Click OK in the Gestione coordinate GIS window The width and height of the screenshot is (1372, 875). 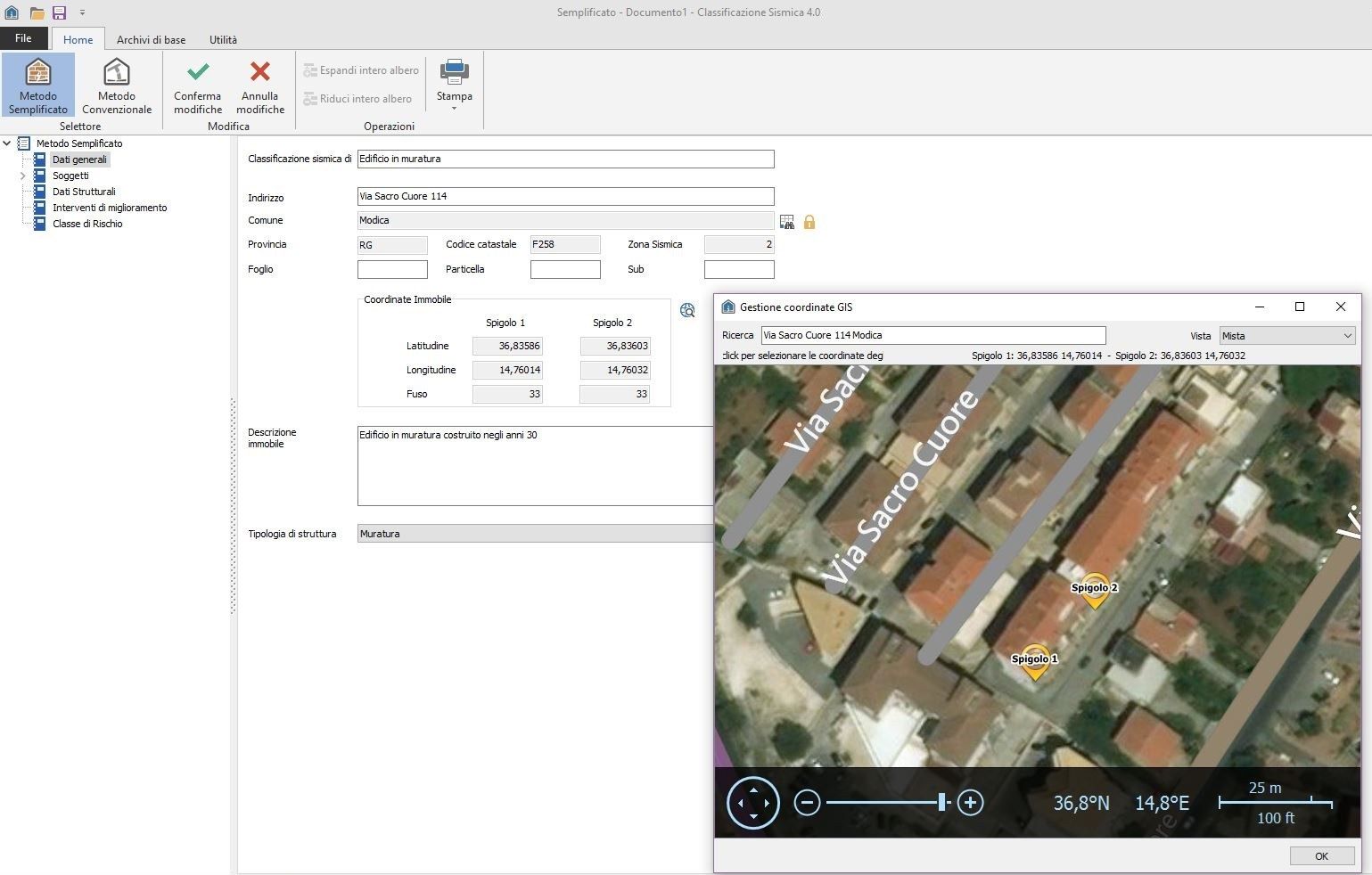click(1321, 855)
